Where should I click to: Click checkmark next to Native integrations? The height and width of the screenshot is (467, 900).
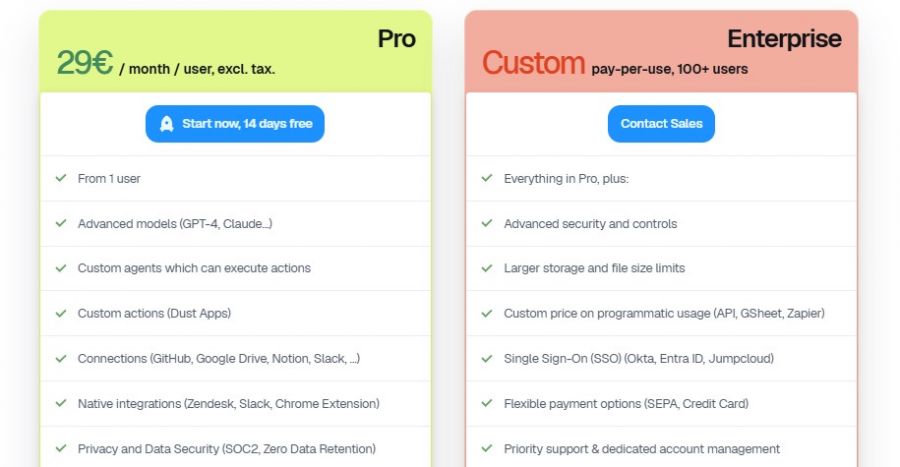point(61,403)
